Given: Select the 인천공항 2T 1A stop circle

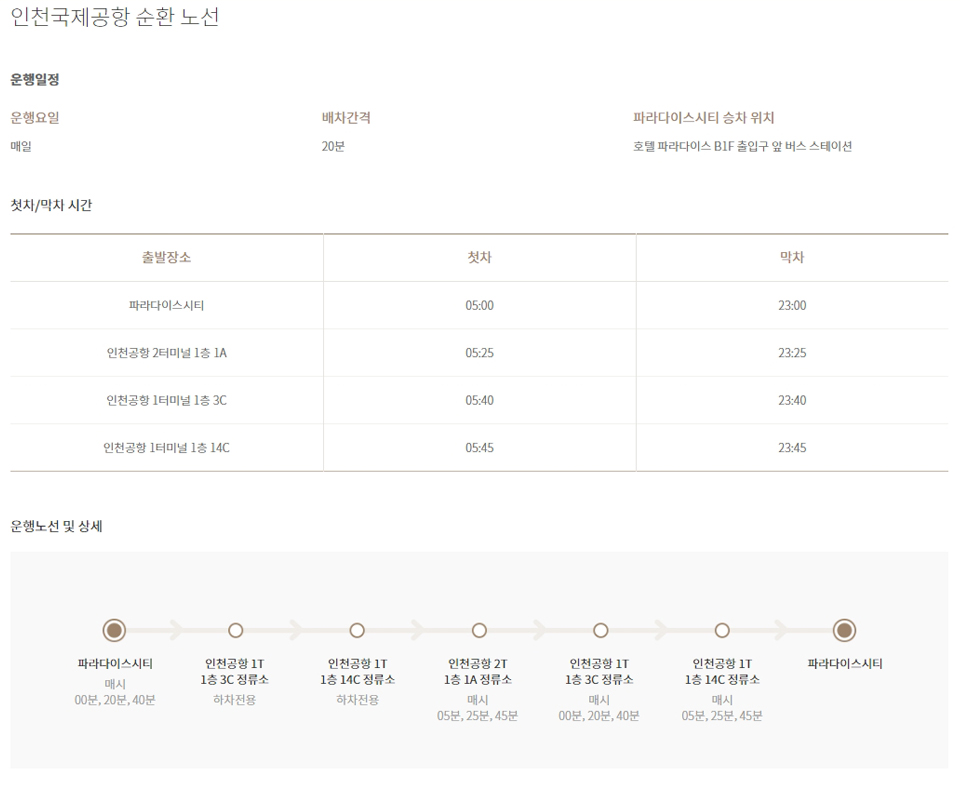Looking at the screenshot, I should (479, 631).
